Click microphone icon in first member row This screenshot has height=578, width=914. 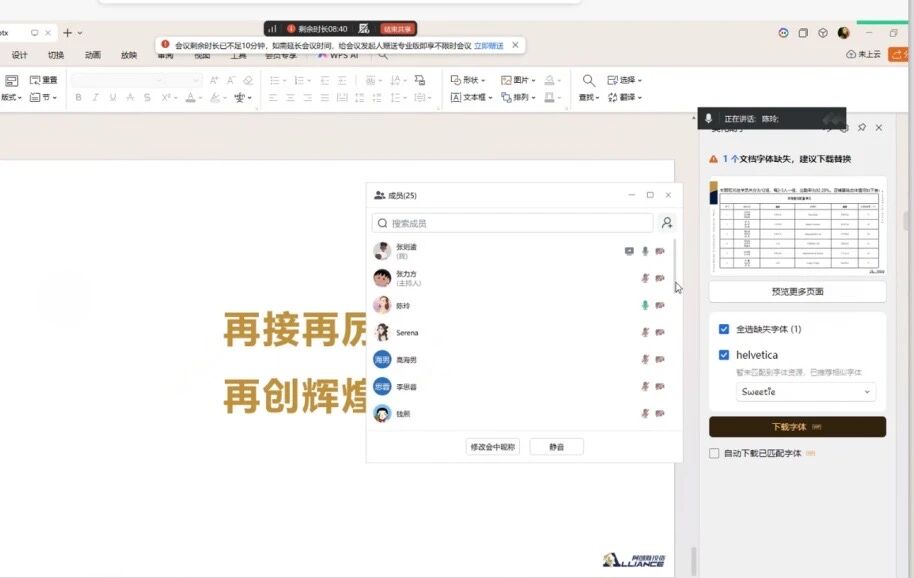tap(645, 251)
